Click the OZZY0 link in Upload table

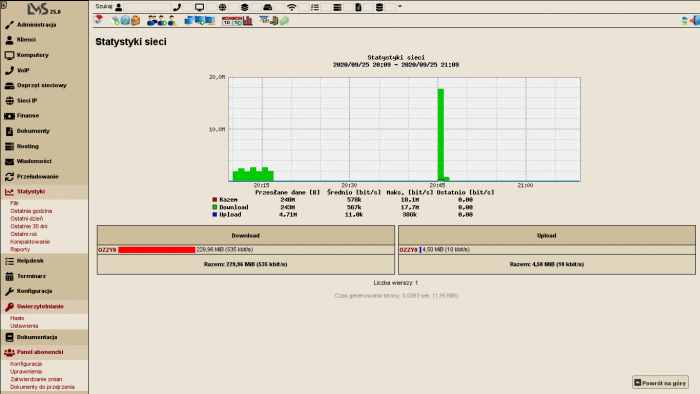(408, 250)
